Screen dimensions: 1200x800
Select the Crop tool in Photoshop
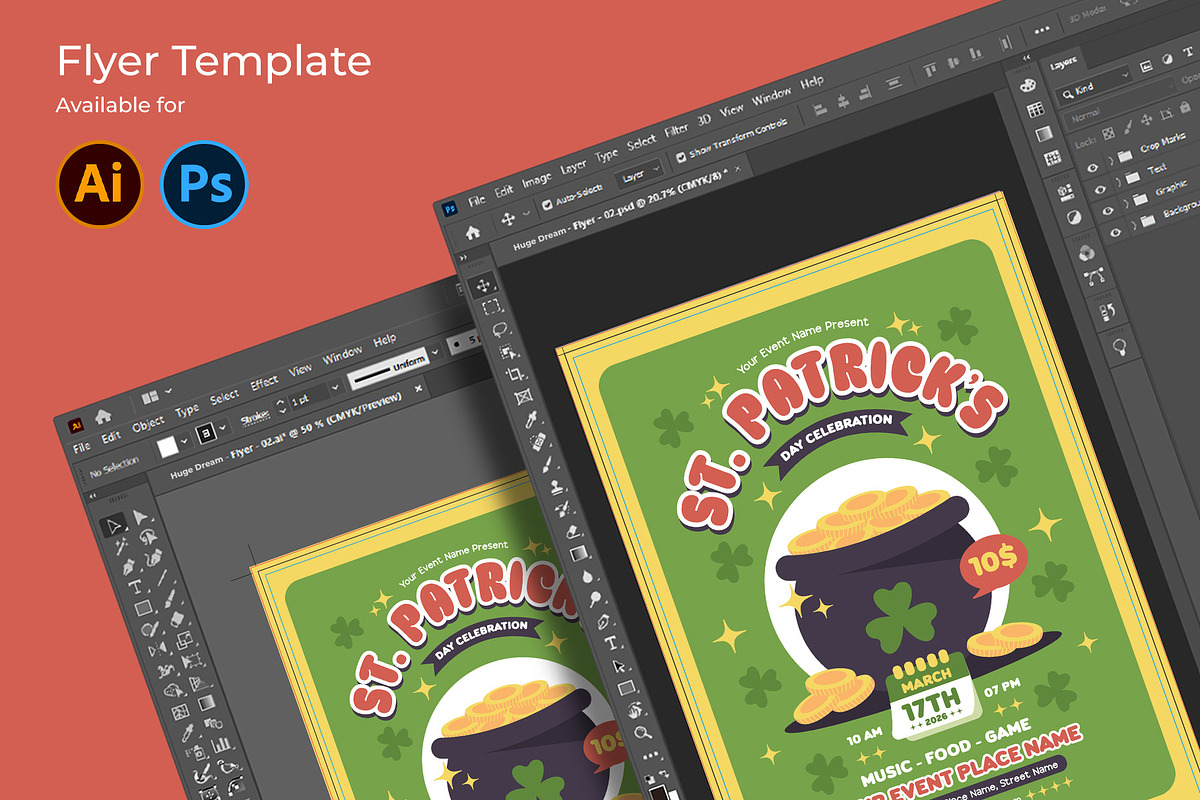(x=515, y=374)
